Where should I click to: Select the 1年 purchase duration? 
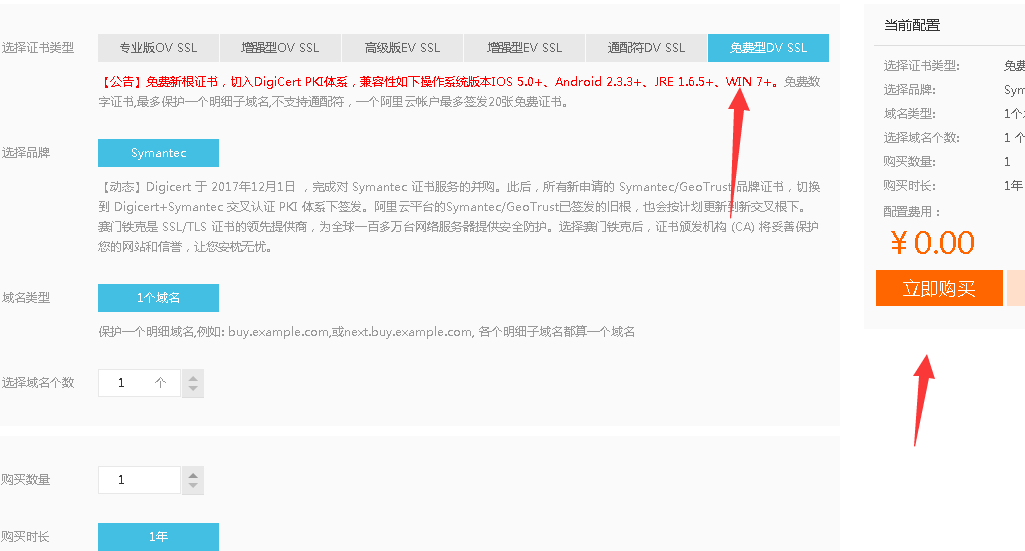[158, 537]
